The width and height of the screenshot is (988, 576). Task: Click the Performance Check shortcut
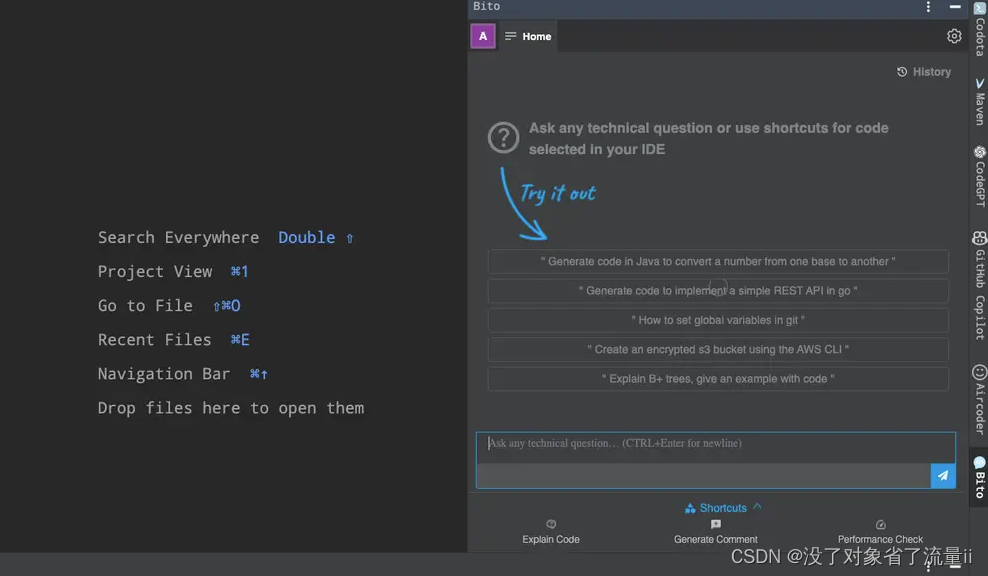click(x=880, y=533)
